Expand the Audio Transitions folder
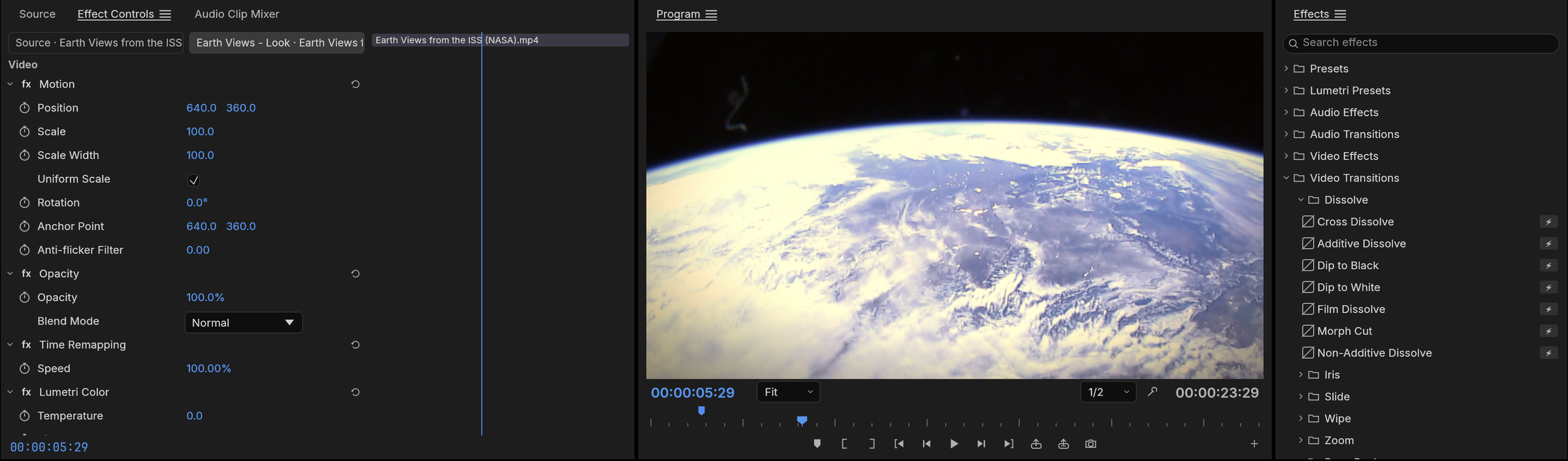The image size is (1568, 461). point(1286,134)
